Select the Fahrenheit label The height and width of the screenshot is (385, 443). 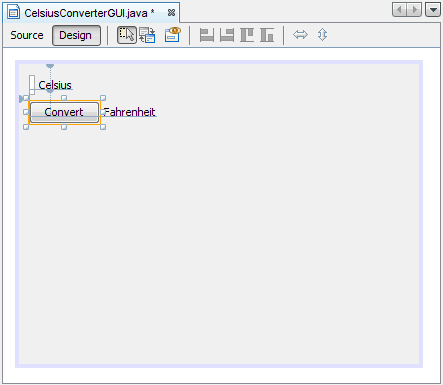[x=130, y=112]
